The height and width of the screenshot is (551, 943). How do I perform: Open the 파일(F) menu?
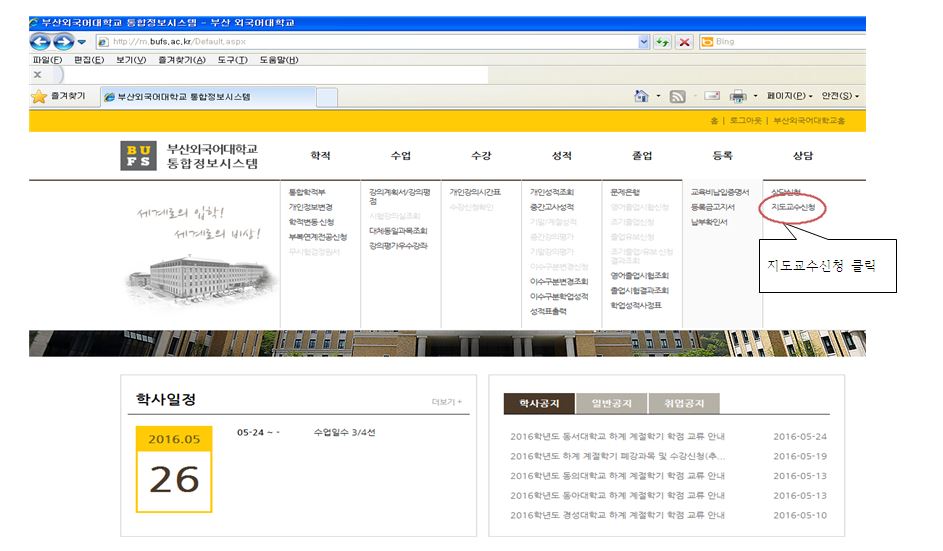(x=47, y=60)
